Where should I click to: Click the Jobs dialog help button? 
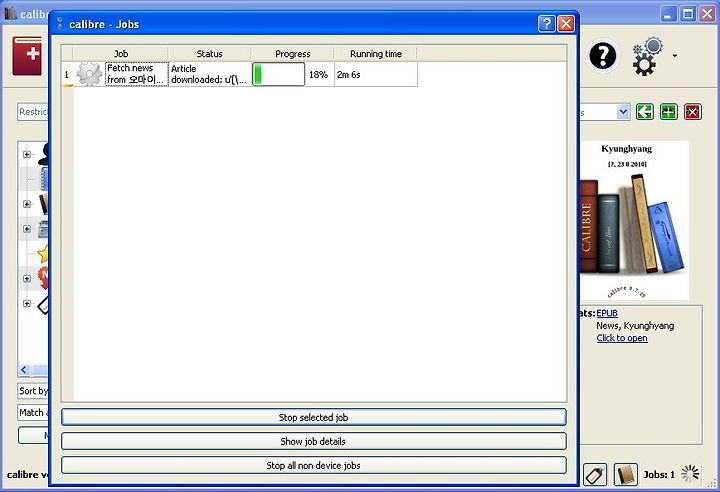546,23
